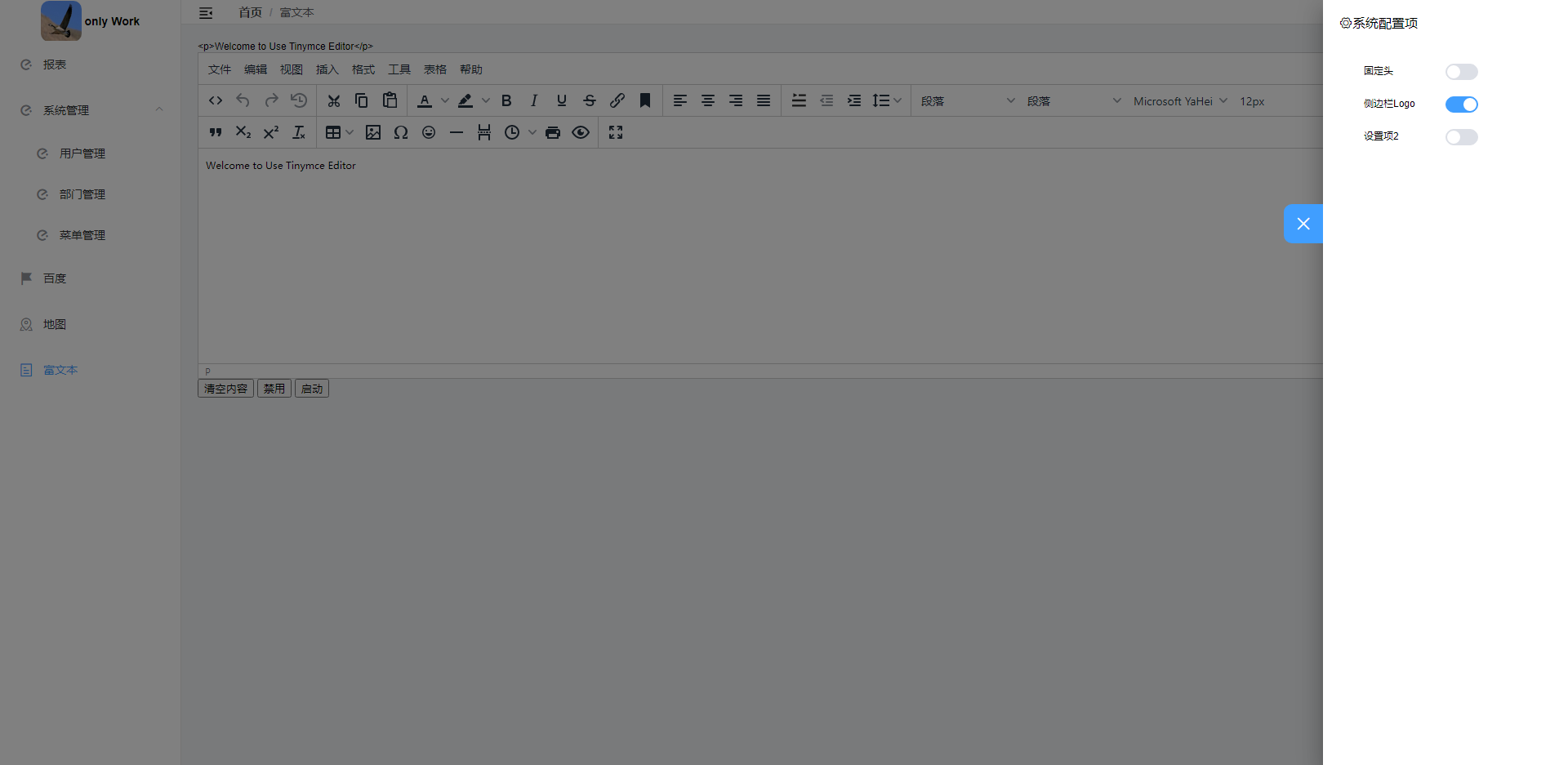This screenshot has height=765, width=1568.
Task: Open the 格式 menu
Action: coord(363,69)
